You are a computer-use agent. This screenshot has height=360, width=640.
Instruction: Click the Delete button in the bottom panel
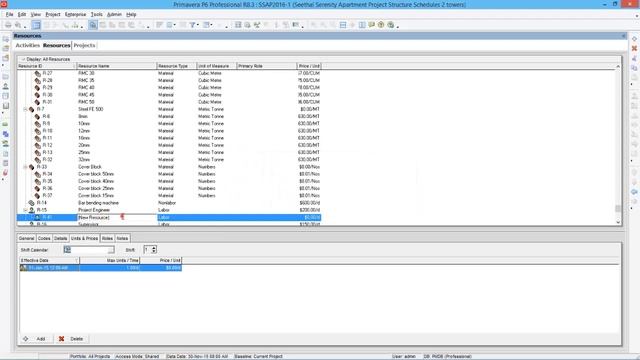coord(72,339)
